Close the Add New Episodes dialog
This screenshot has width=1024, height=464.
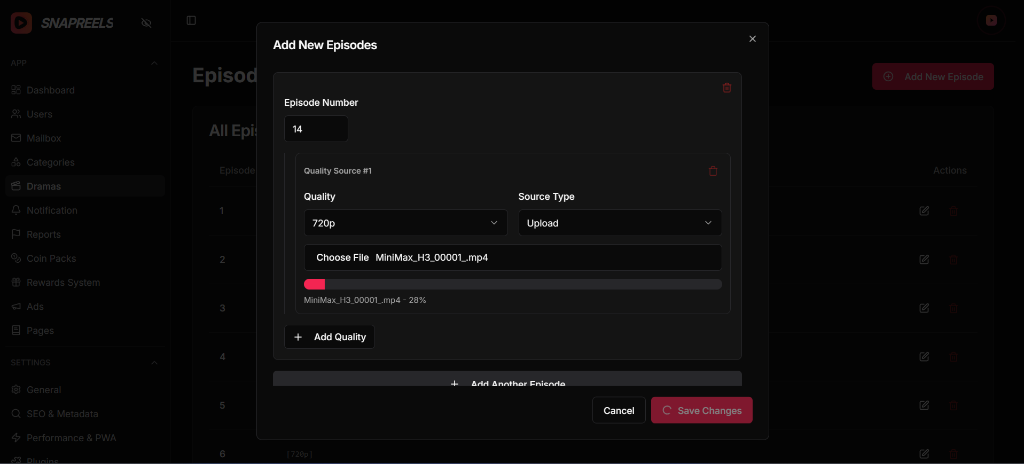(x=752, y=39)
